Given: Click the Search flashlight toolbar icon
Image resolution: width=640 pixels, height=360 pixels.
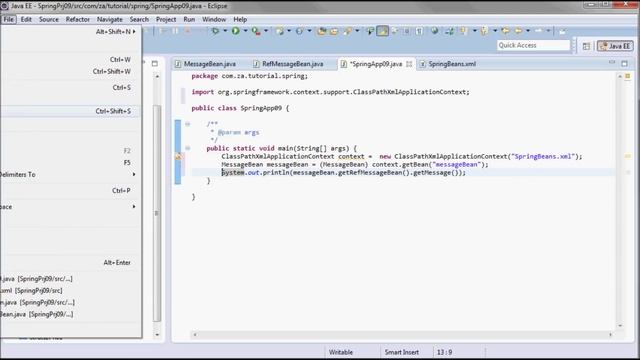Looking at the screenshot, I should tap(348, 31).
